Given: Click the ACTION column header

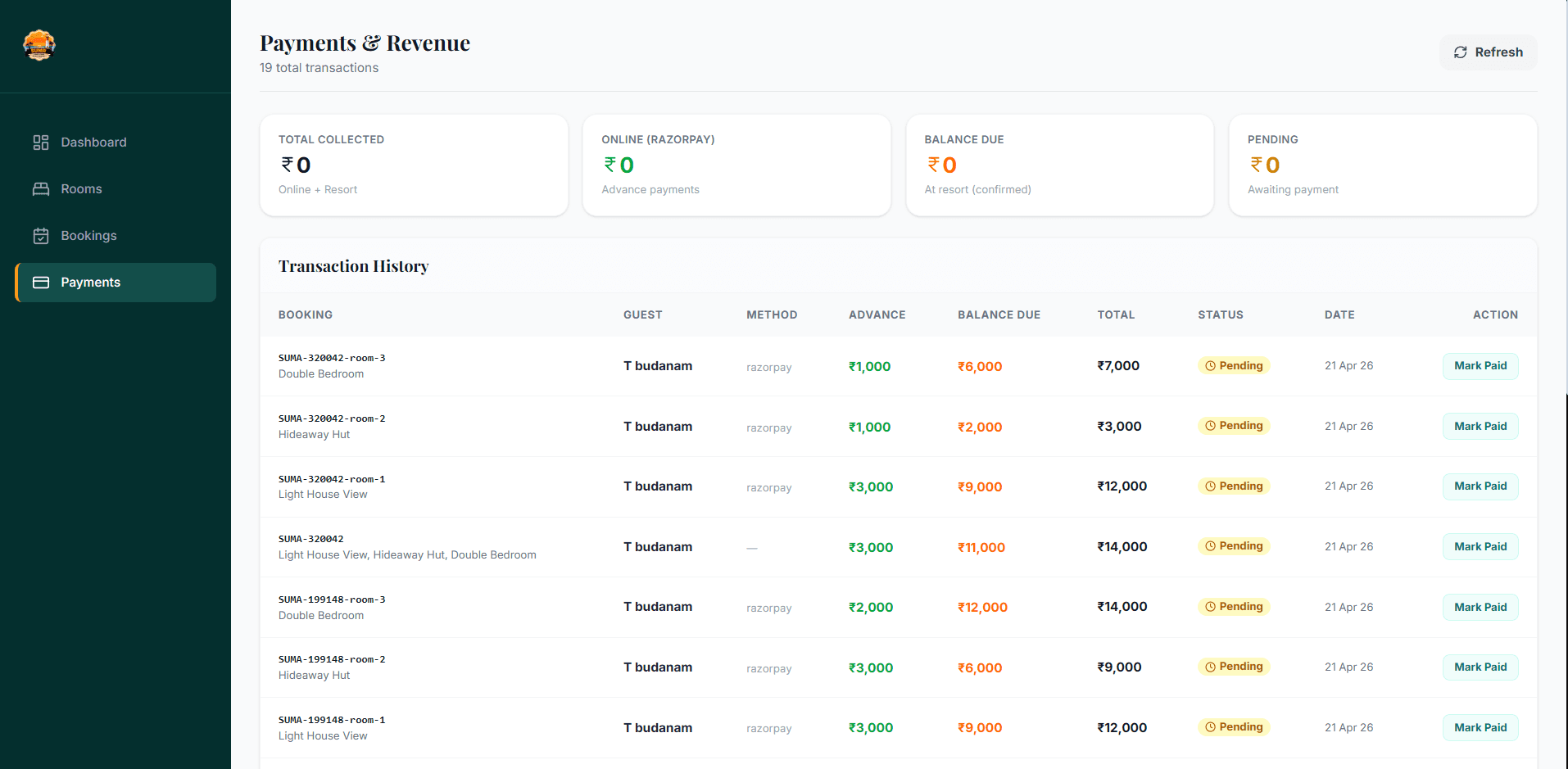Looking at the screenshot, I should coord(1495,314).
